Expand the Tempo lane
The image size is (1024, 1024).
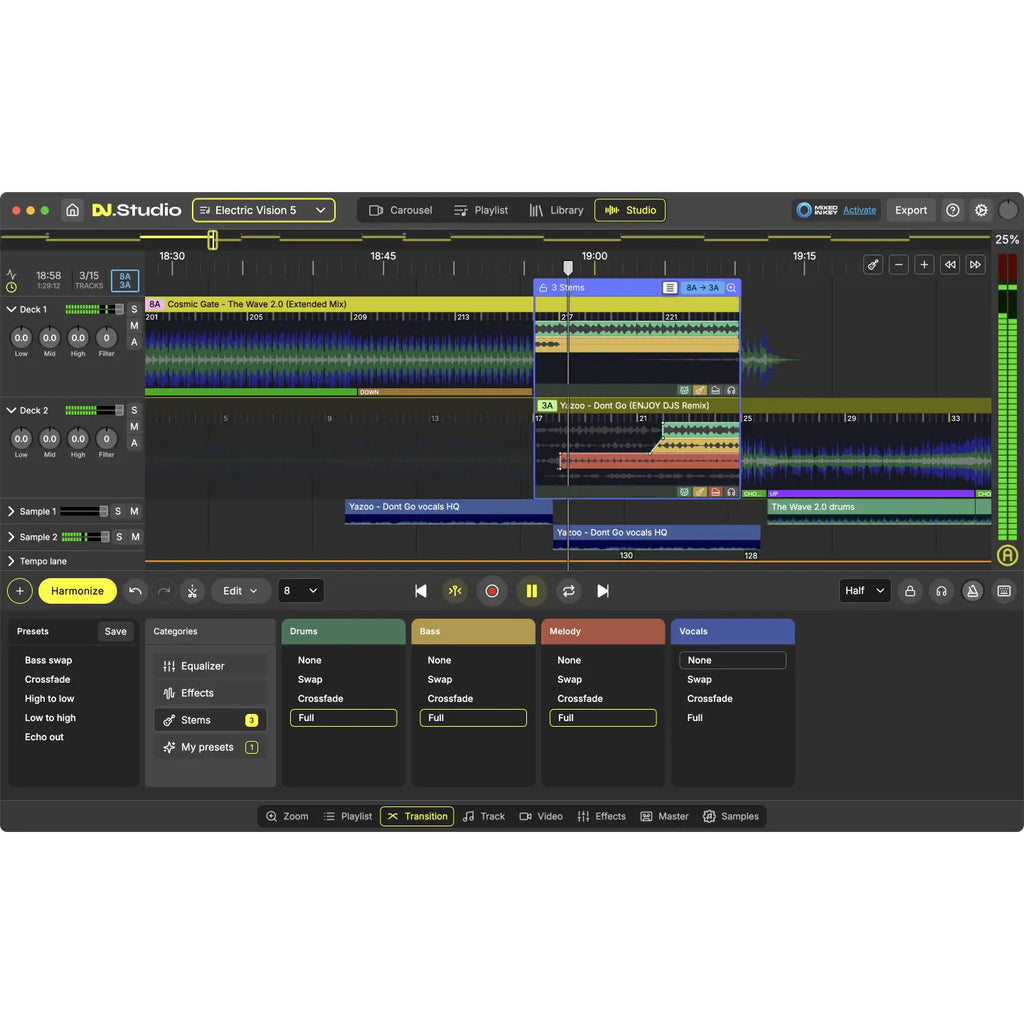coord(11,561)
